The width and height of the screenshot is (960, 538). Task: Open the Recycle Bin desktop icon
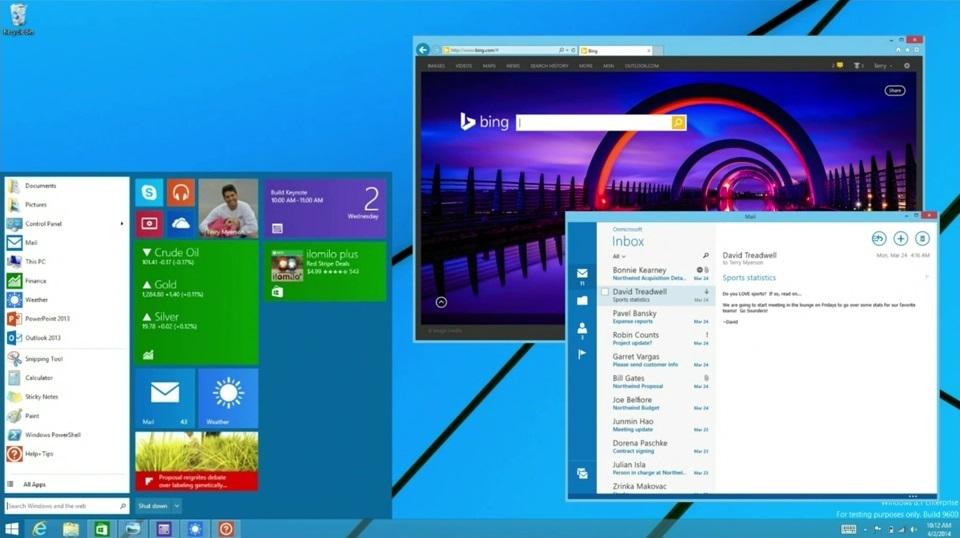pos(18,18)
